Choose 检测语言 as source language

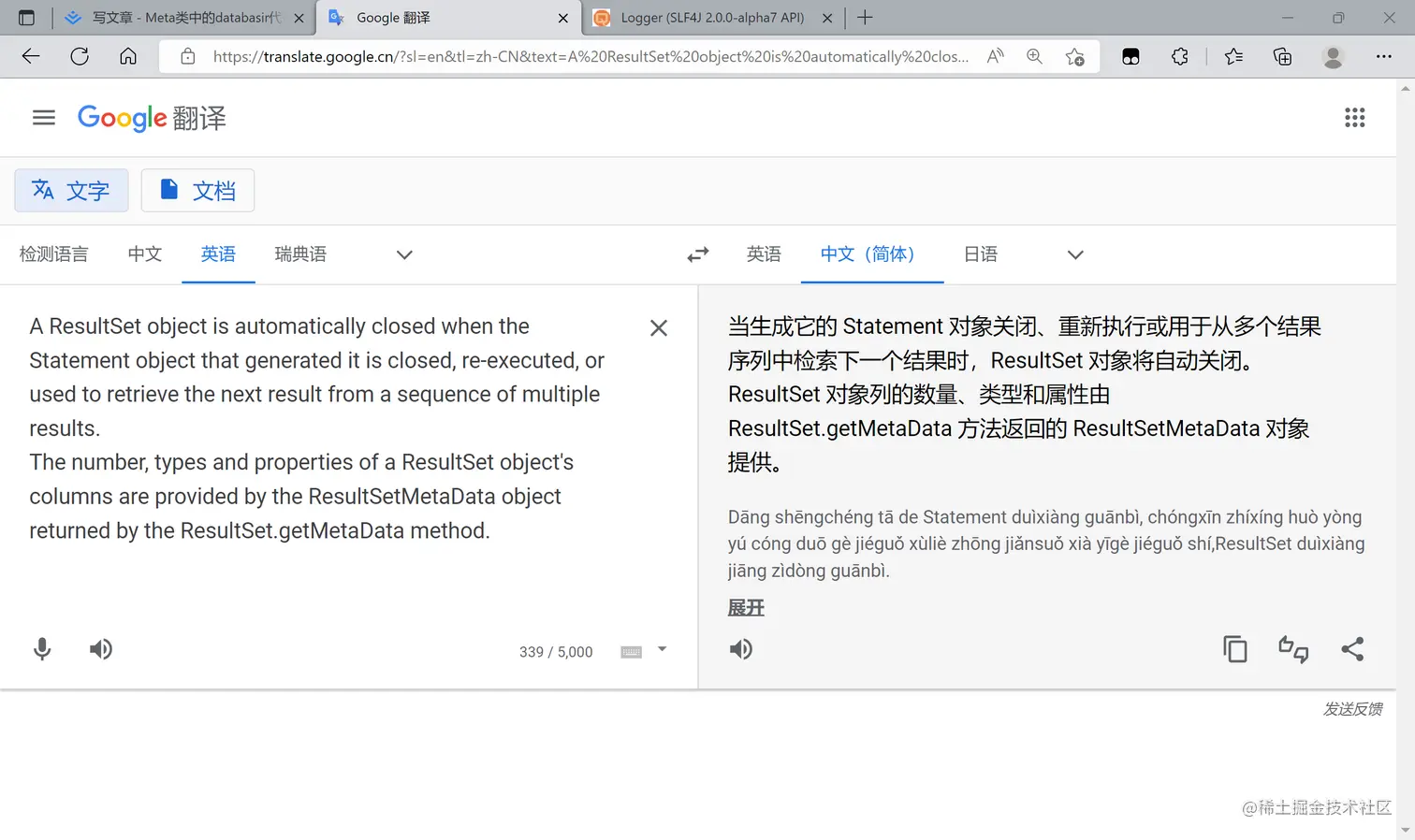[x=53, y=254]
